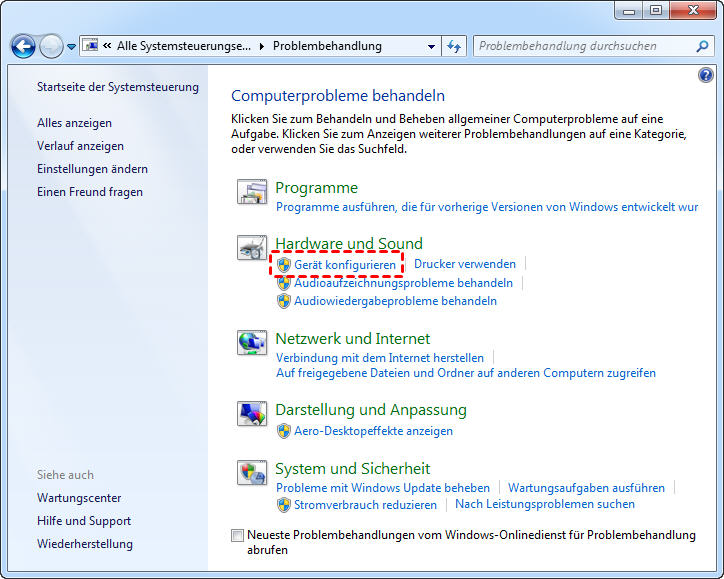This screenshot has width=724, height=579.
Task: Open Gerät konfigurieren troubleshooter
Action: click(x=345, y=265)
